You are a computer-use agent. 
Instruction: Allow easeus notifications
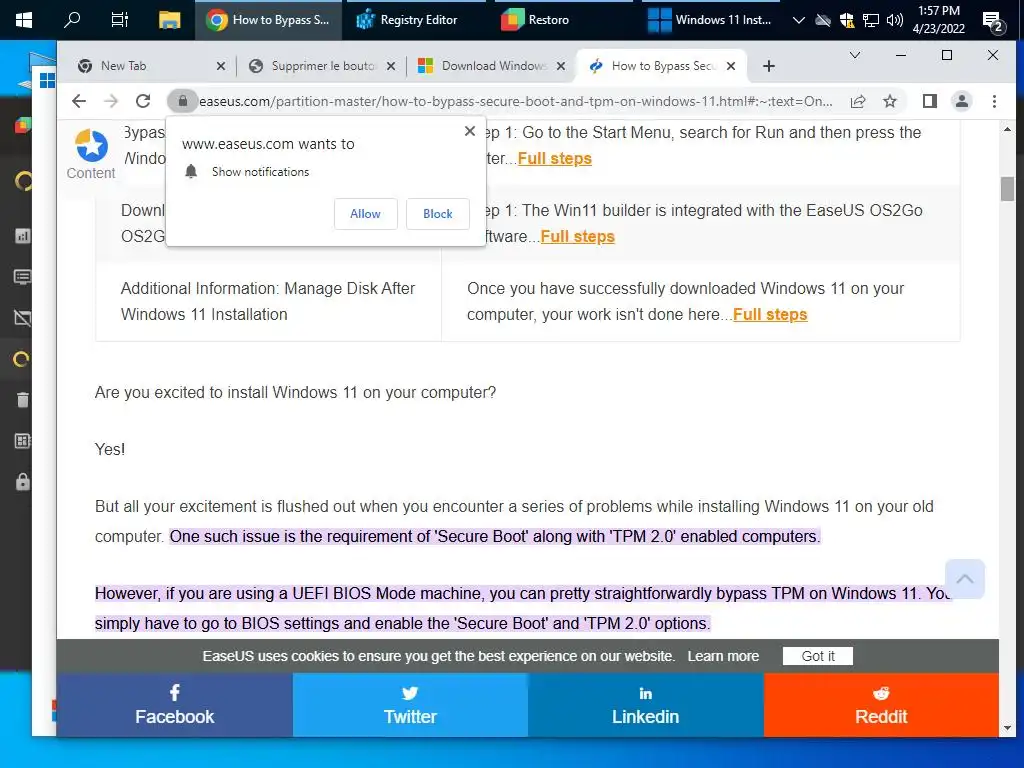pos(365,214)
